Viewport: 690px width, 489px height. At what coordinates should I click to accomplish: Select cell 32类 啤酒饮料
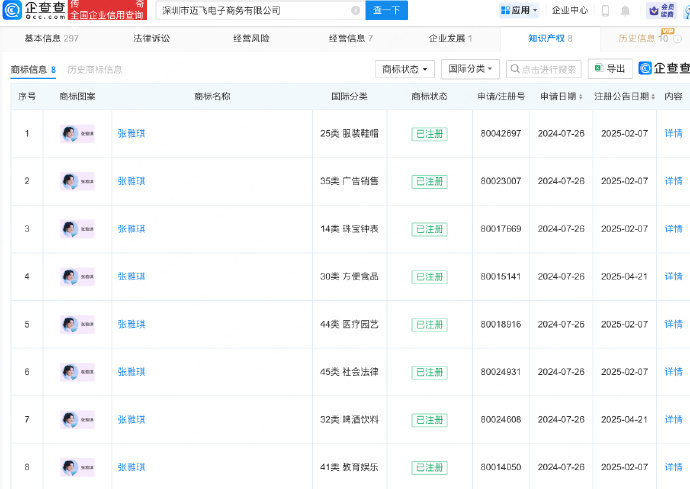pos(349,419)
